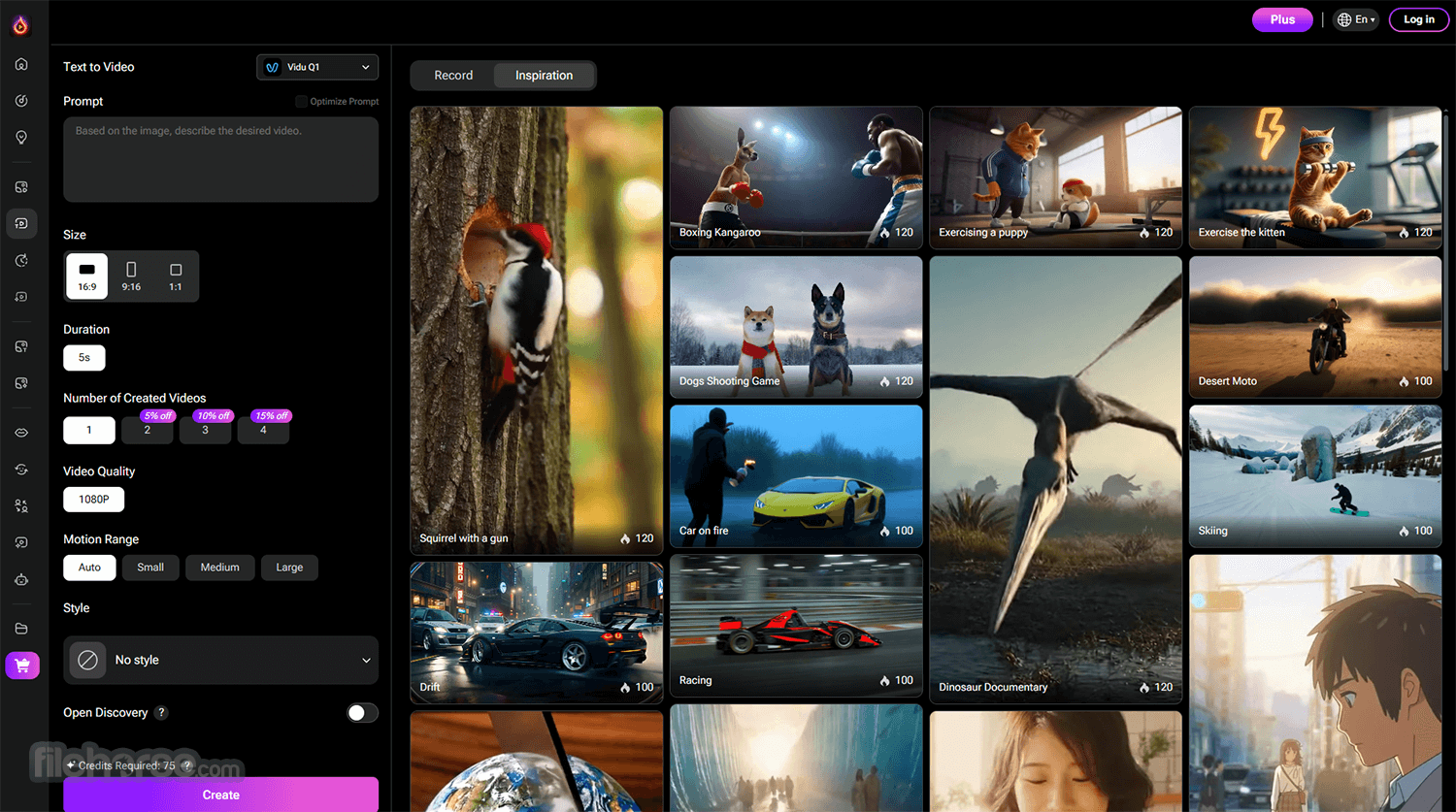1456x812 pixels.
Task: Open the Home icon in sidebar
Action: (21, 64)
